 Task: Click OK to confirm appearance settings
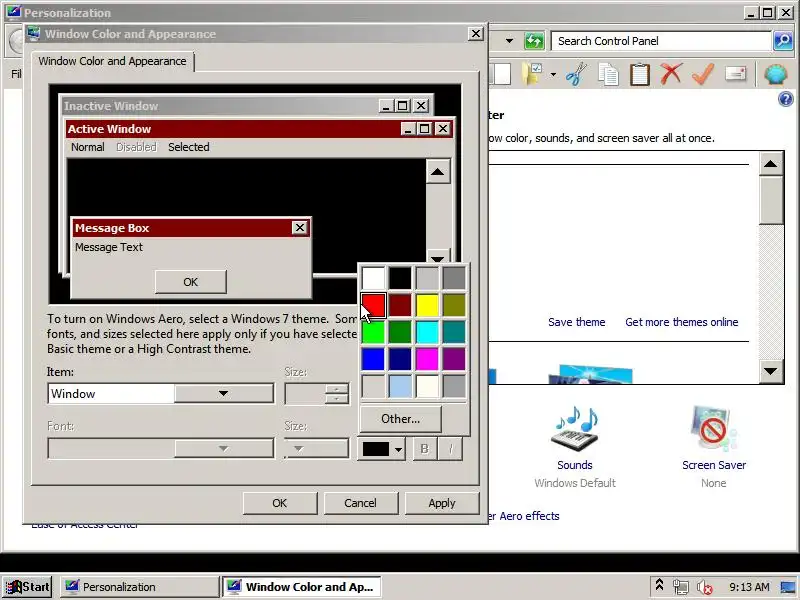point(280,503)
